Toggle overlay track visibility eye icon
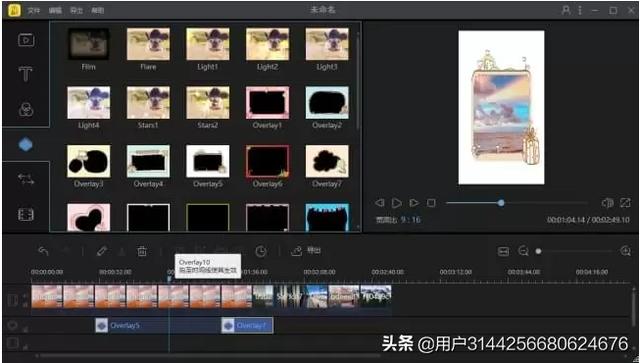Screen dimensions: 640x363 [13, 325]
